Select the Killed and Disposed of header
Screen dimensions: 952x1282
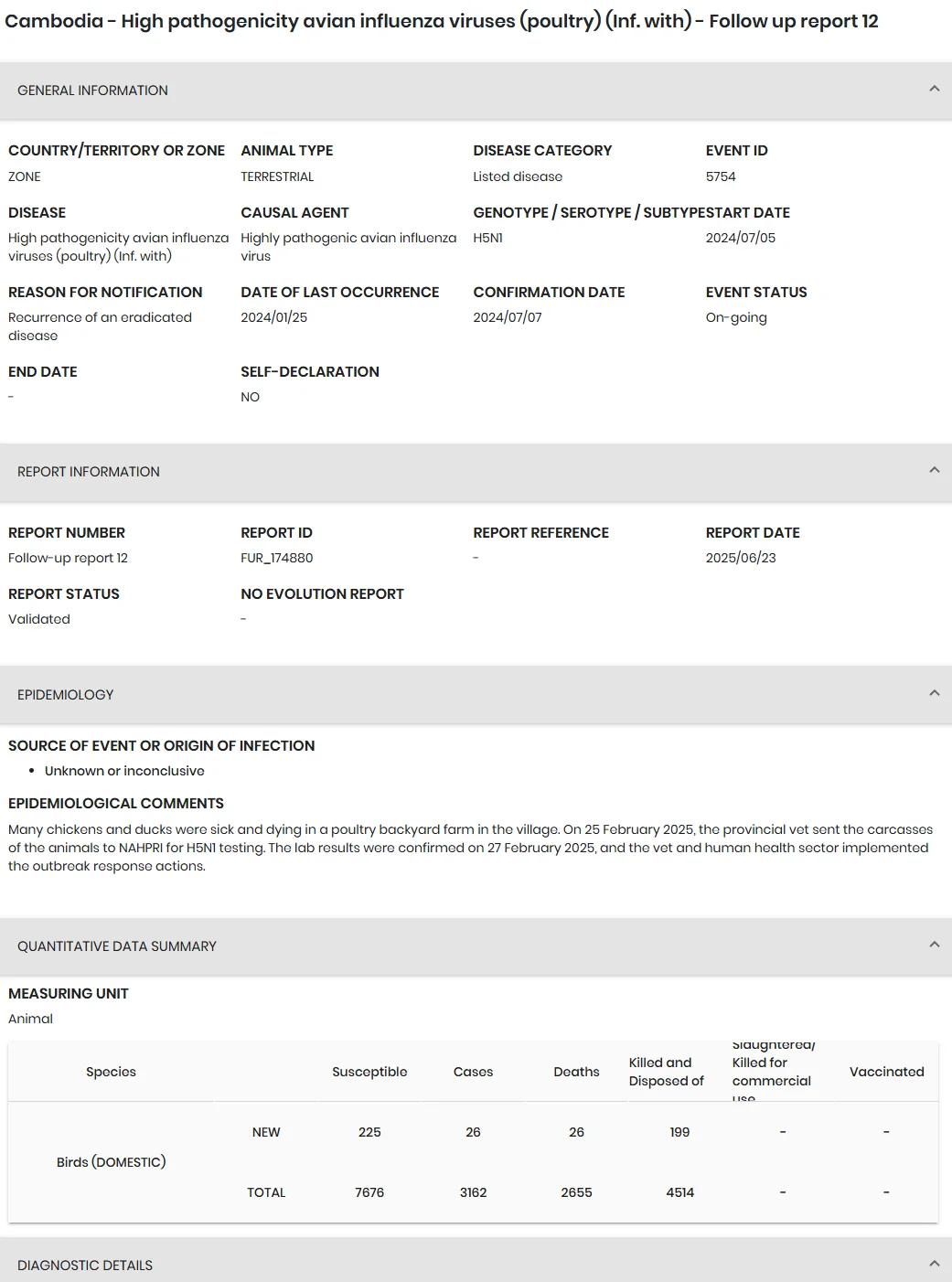tap(667, 1072)
